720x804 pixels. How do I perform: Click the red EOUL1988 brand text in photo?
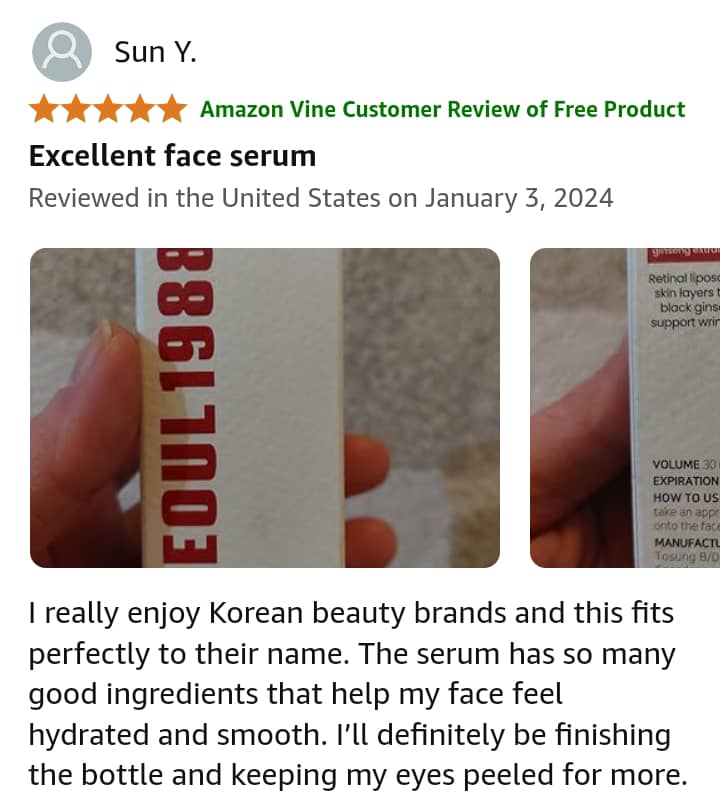point(187,406)
